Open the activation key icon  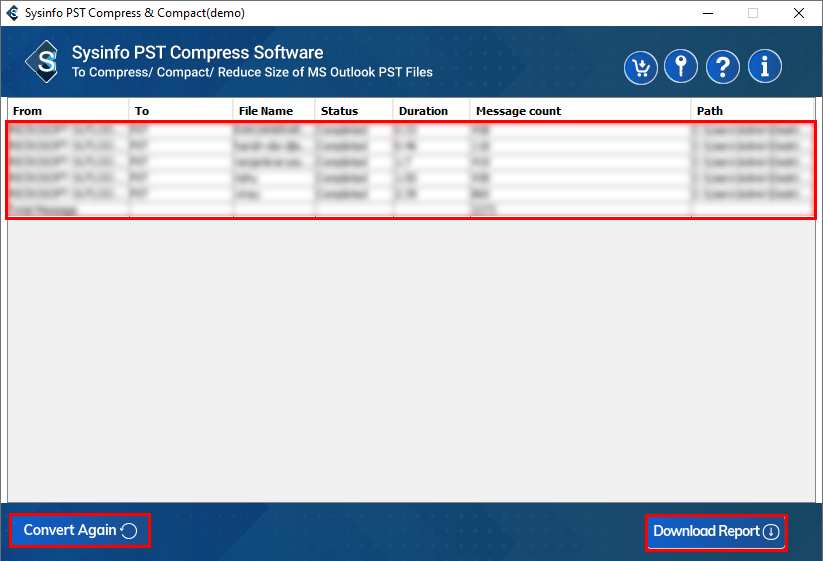click(x=681, y=67)
